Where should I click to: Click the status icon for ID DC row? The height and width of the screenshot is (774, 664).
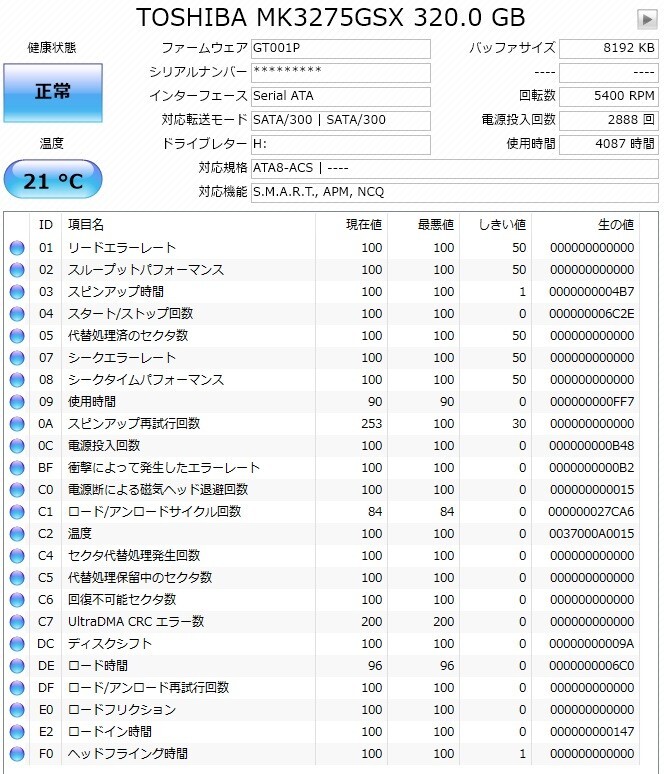point(17,644)
